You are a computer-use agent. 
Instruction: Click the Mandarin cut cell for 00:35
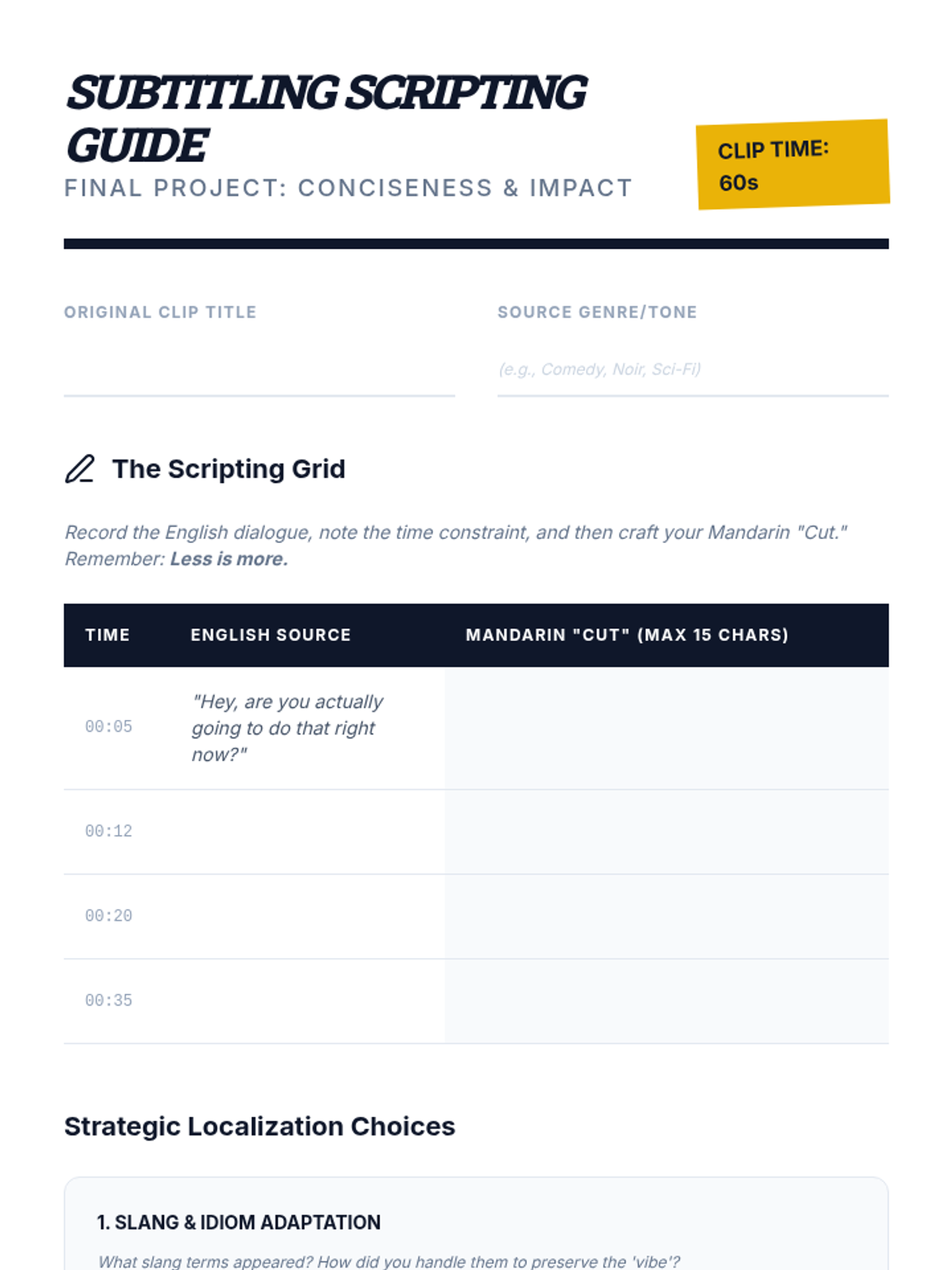tap(666, 1001)
